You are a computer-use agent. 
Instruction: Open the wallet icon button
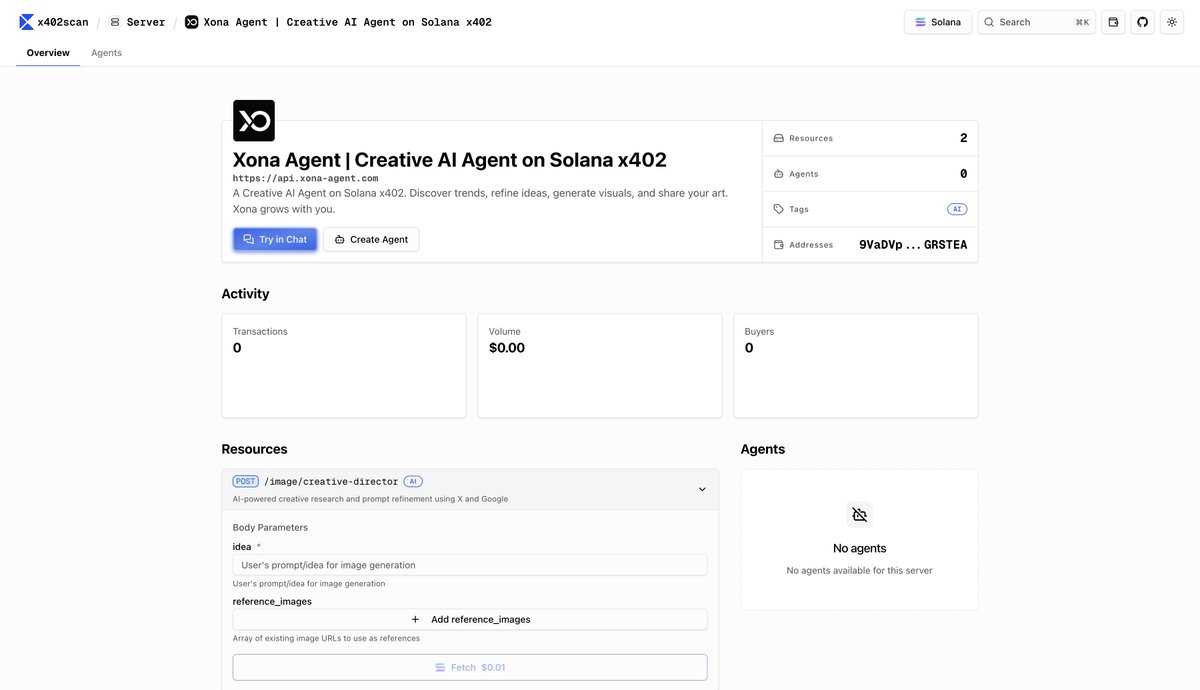[x=1113, y=22]
